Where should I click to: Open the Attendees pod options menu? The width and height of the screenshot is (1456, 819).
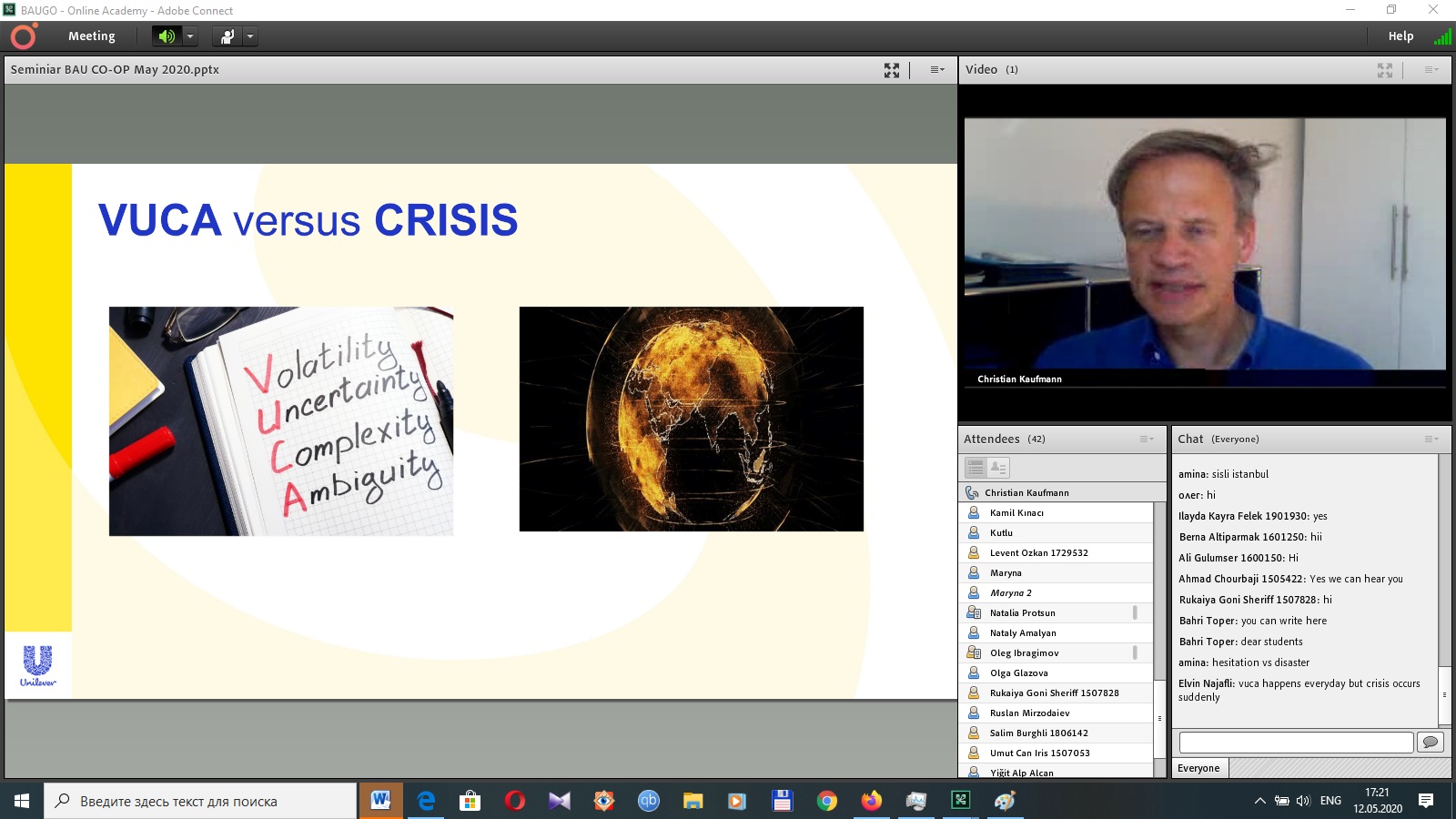click(x=1147, y=440)
